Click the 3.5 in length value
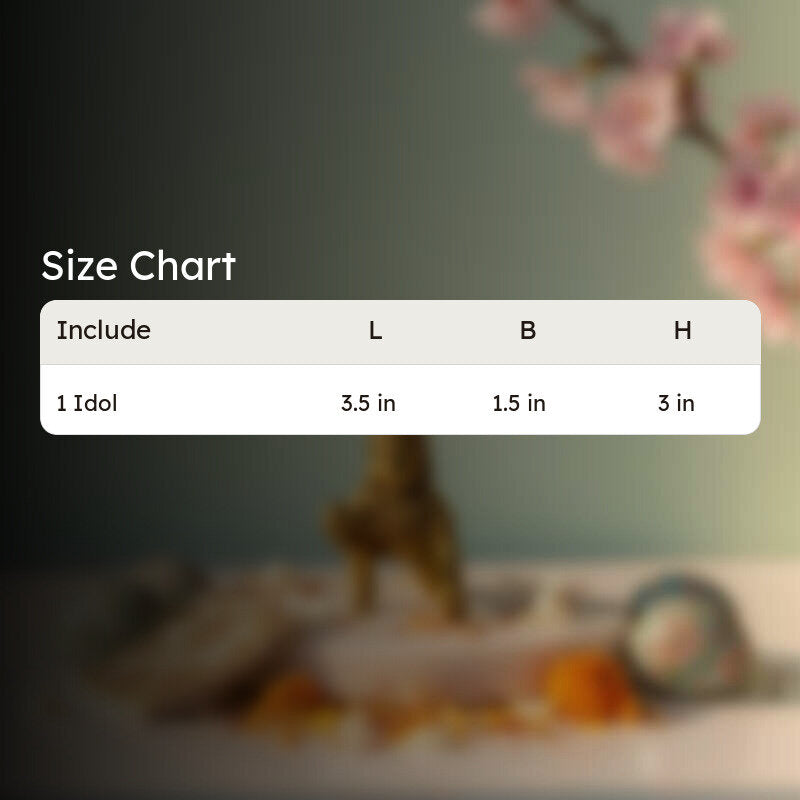Screen dimensions: 800x800 [368, 403]
